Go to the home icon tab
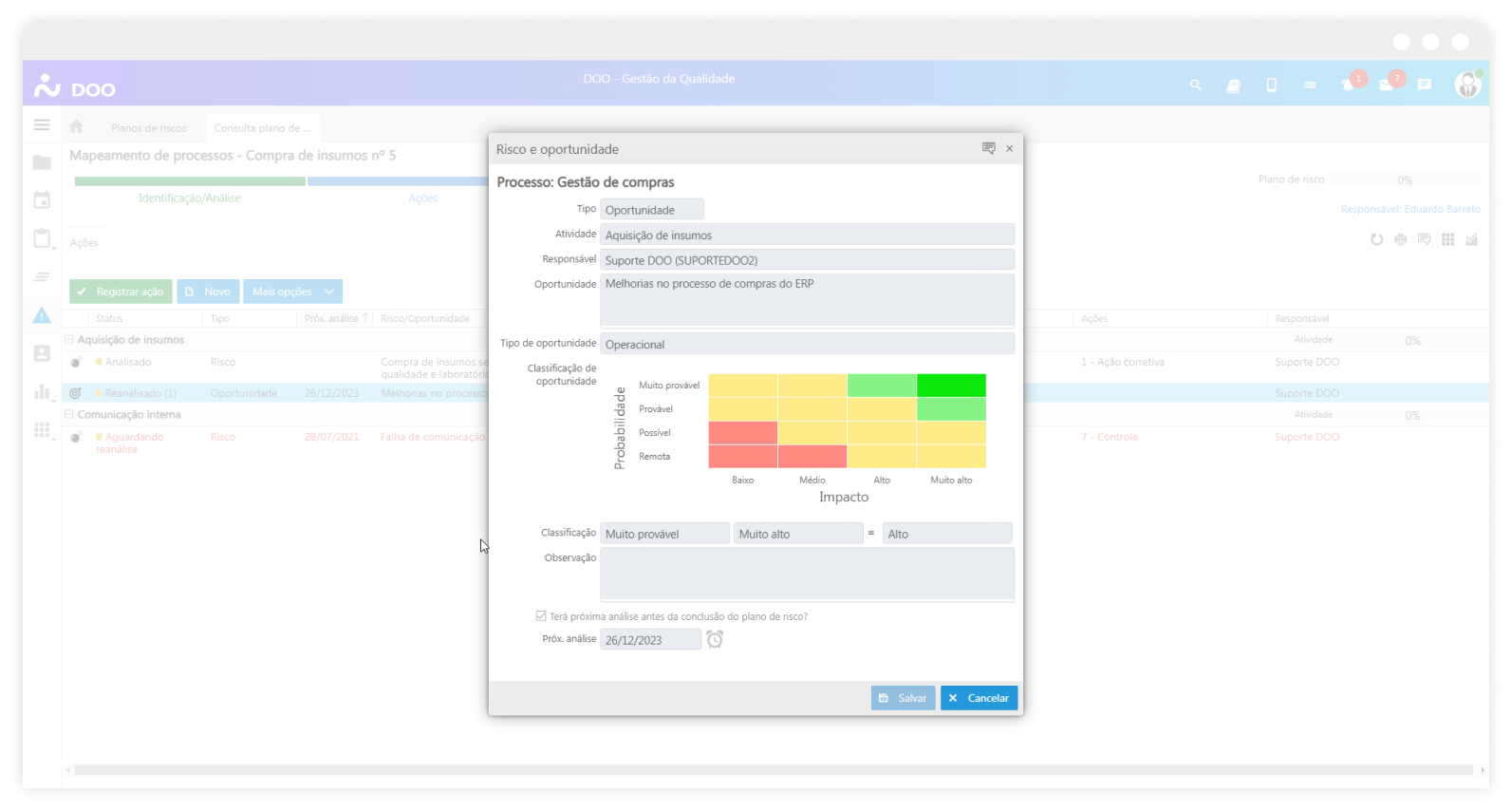The width and height of the screenshot is (1512, 811). (77, 126)
